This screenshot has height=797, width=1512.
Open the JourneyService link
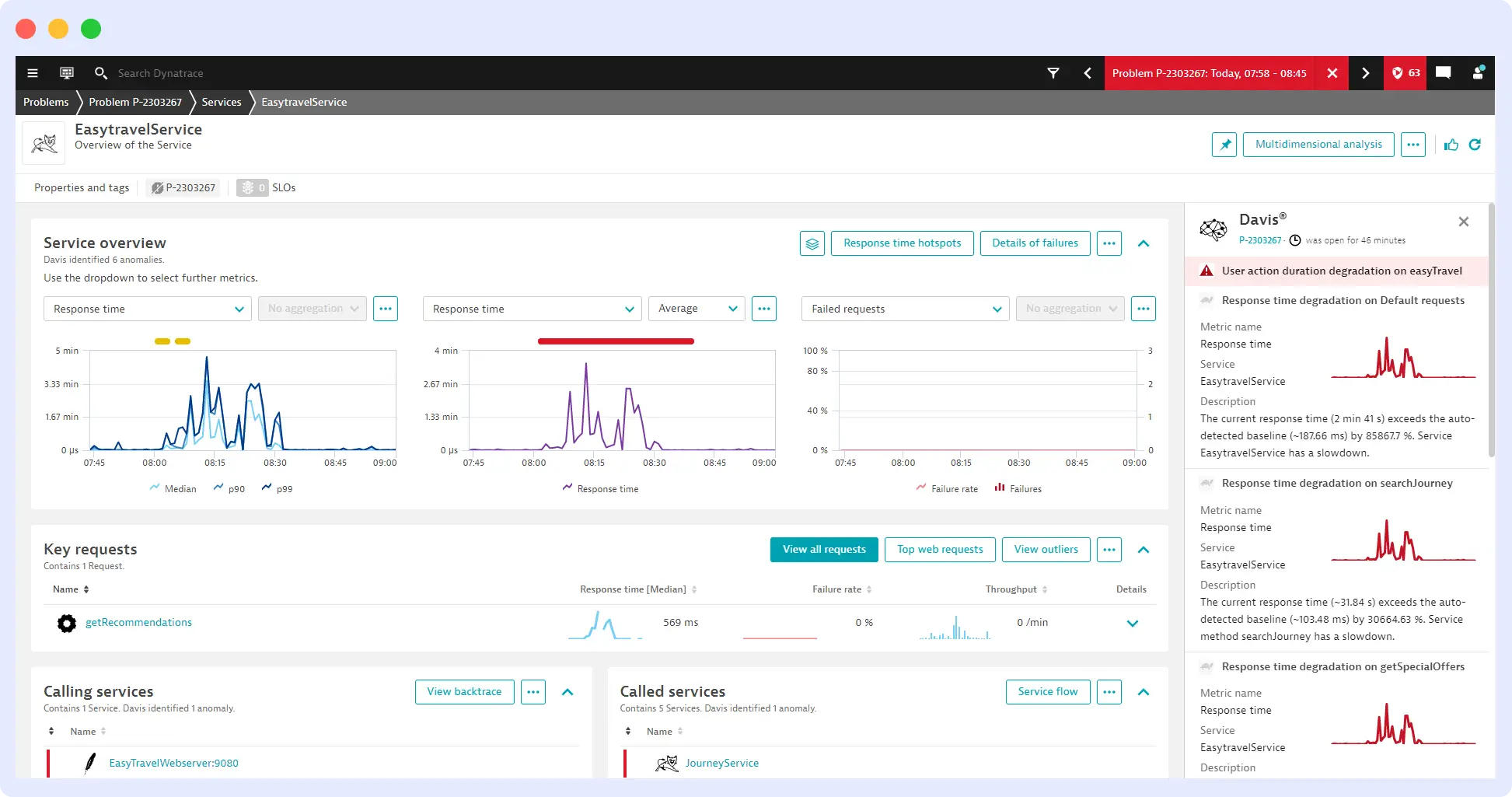(x=722, y=764)
